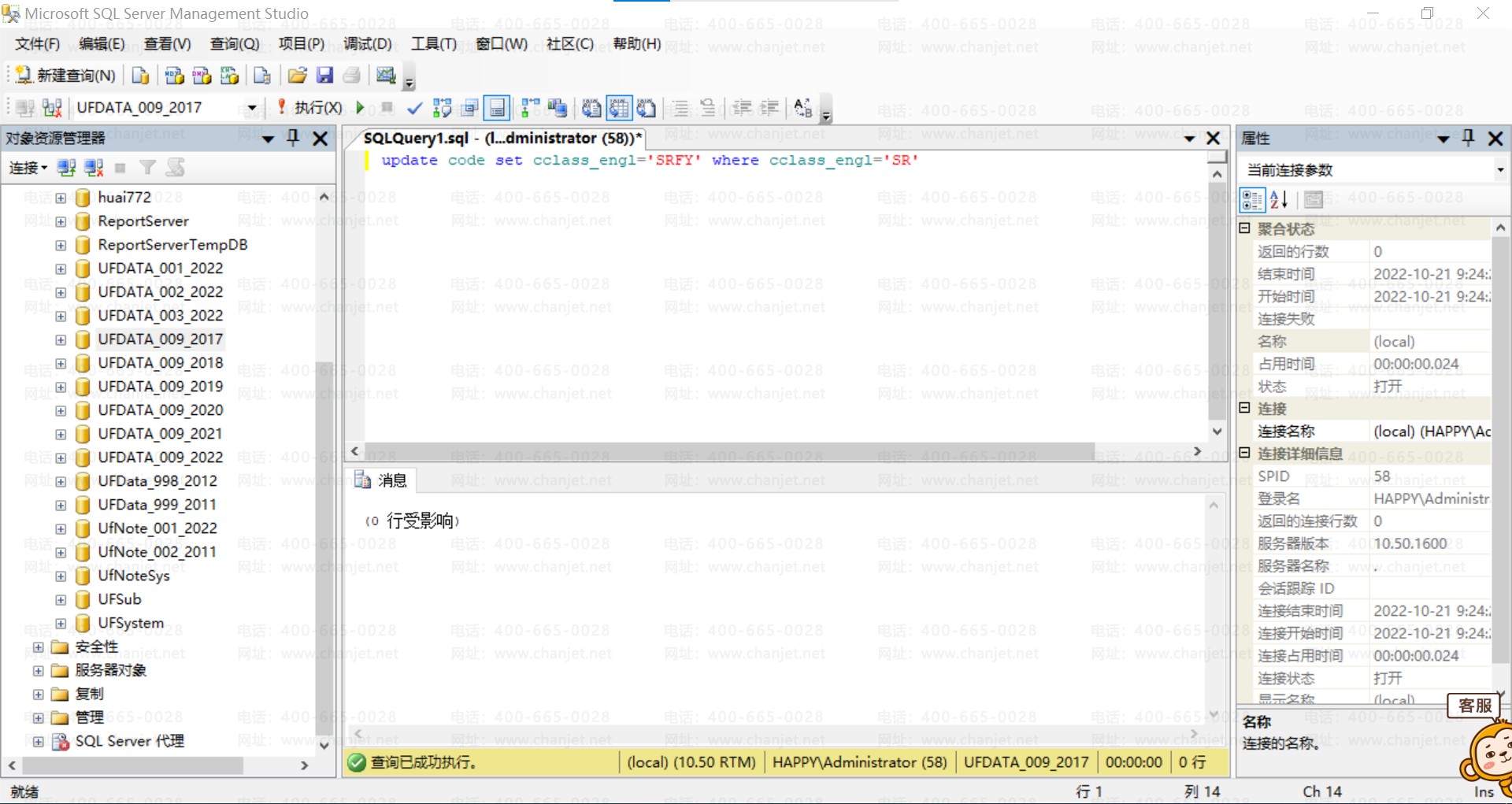Select the 消息 results tab

point(383,480)
